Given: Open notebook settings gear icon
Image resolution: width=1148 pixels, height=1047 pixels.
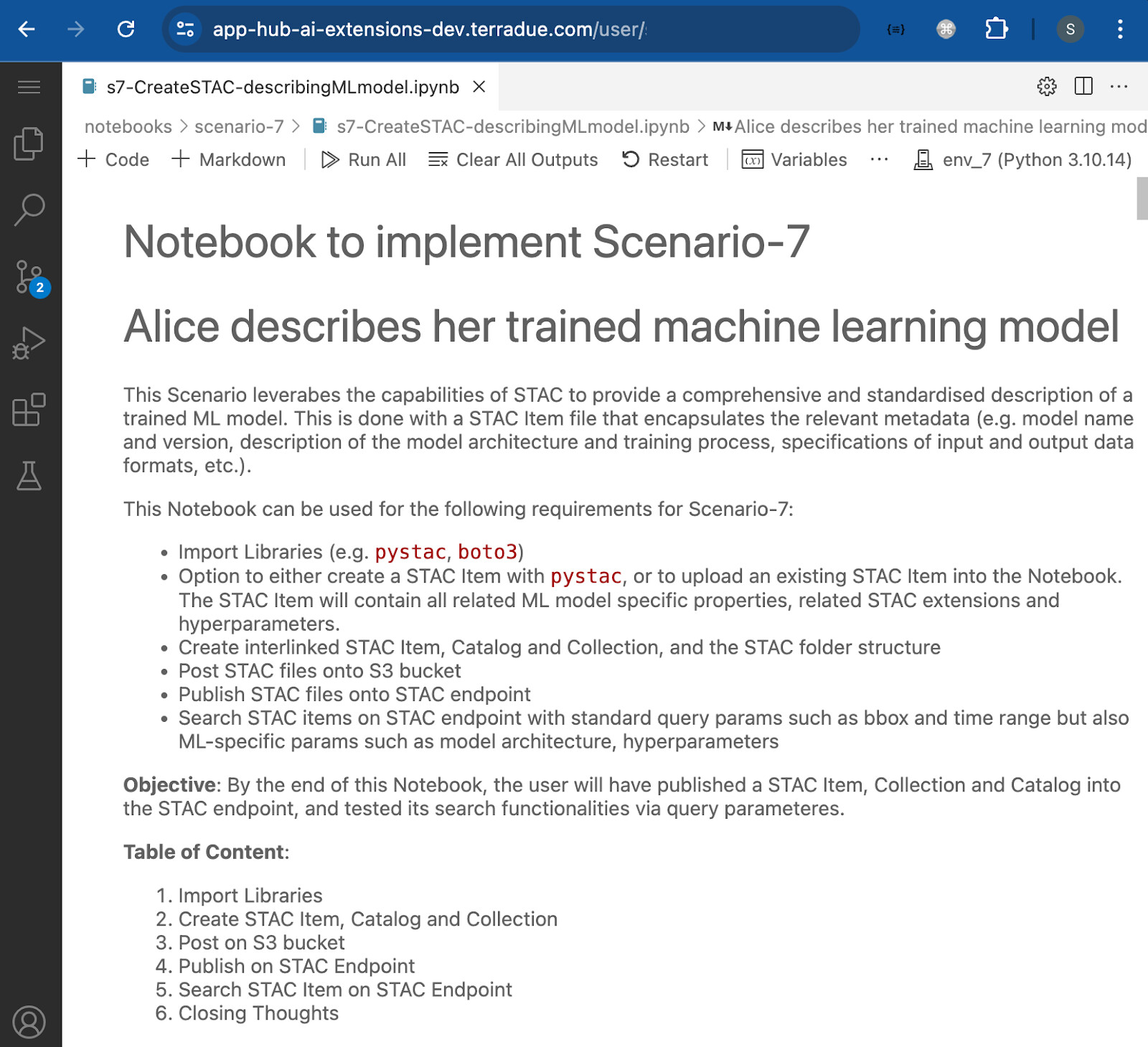Looking at the screenshot, I should [x=1046, y=87].
